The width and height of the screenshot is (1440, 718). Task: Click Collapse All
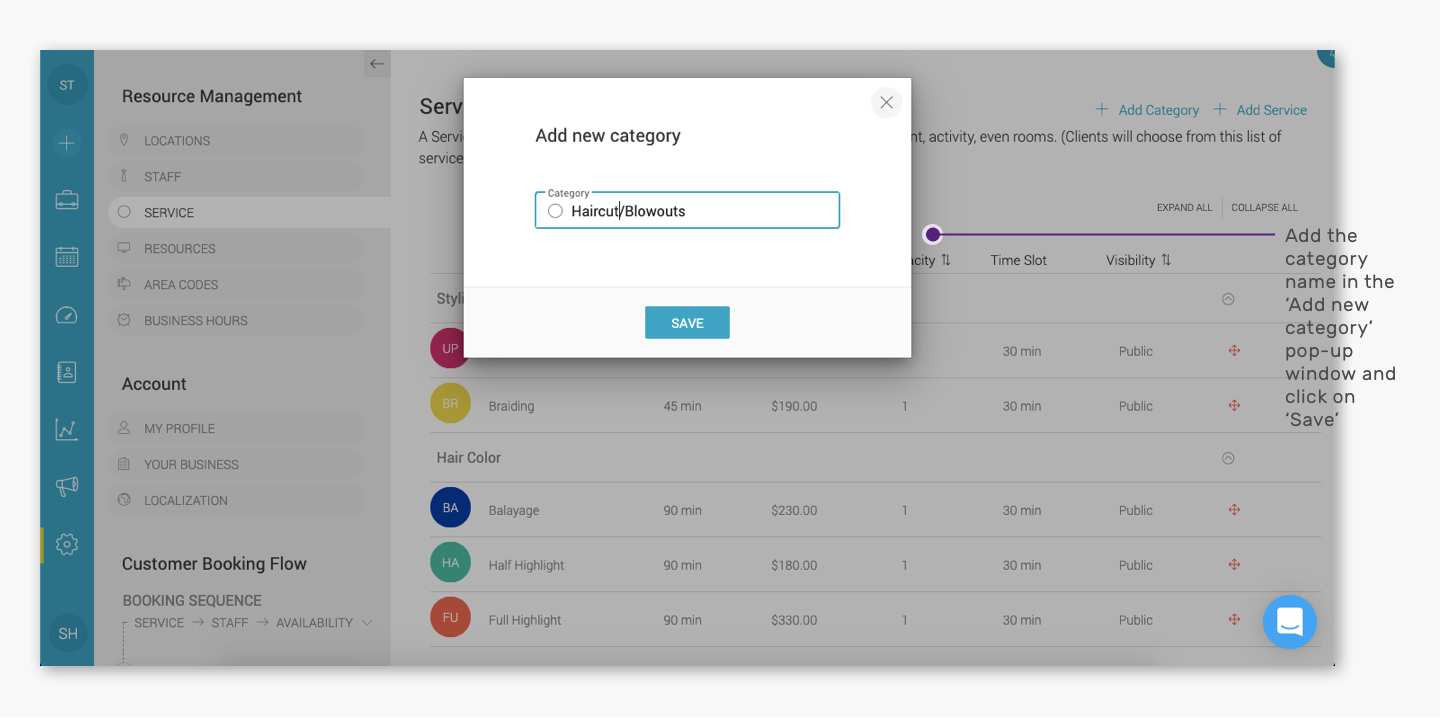coord(1264,208)
